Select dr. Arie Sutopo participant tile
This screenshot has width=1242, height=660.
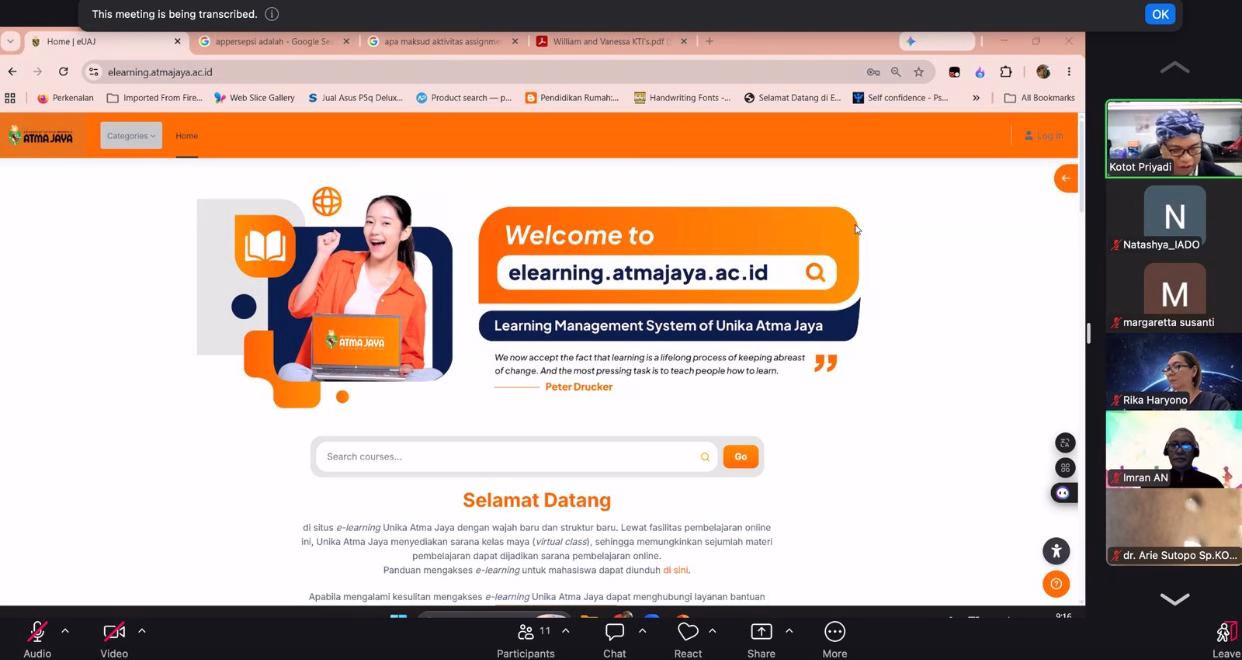[1174, 527]
